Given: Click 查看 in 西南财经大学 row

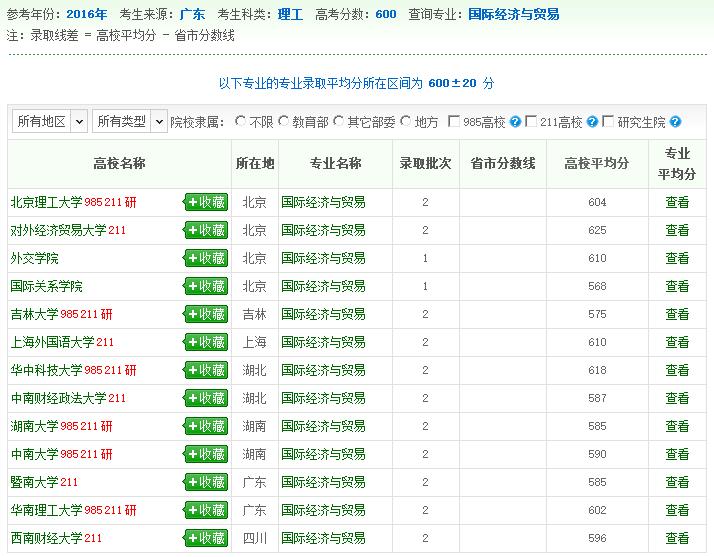Looking at the screenshot, I should [677, 538].
